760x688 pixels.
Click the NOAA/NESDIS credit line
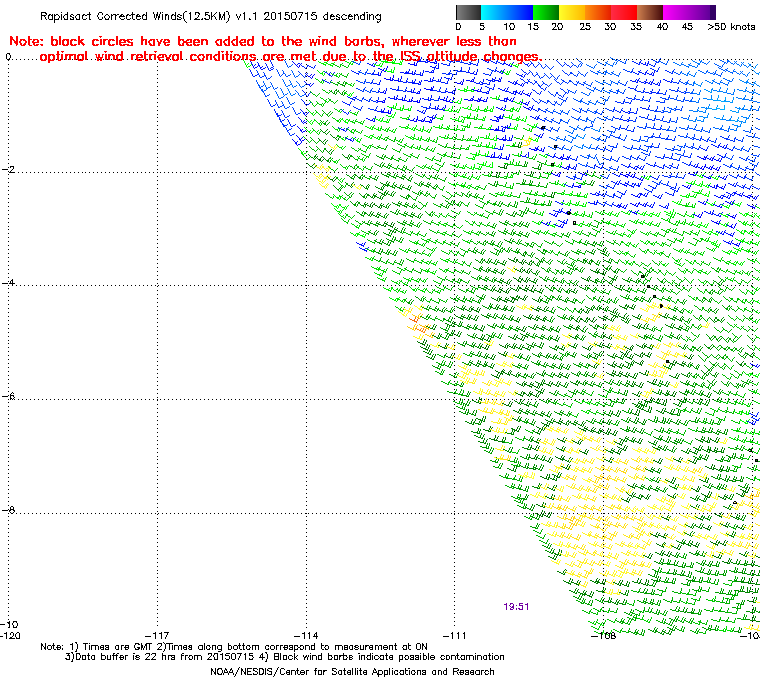click(352, 672)
